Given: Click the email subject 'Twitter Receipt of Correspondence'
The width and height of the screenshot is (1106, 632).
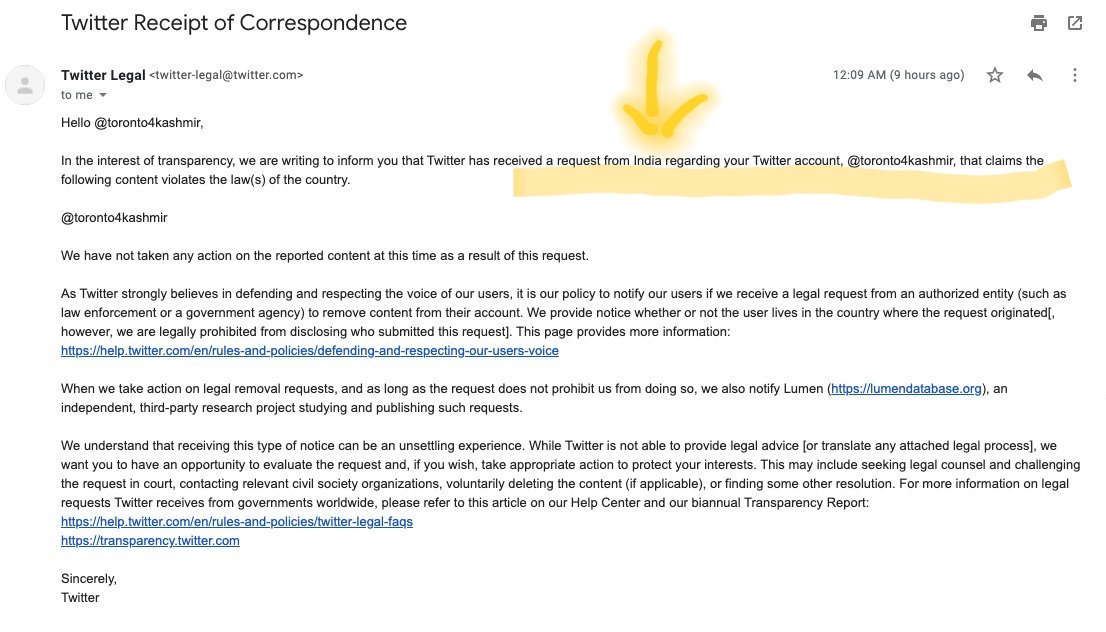Looking at the screenshot, I should pyautogui.click(x=234, y=23).
